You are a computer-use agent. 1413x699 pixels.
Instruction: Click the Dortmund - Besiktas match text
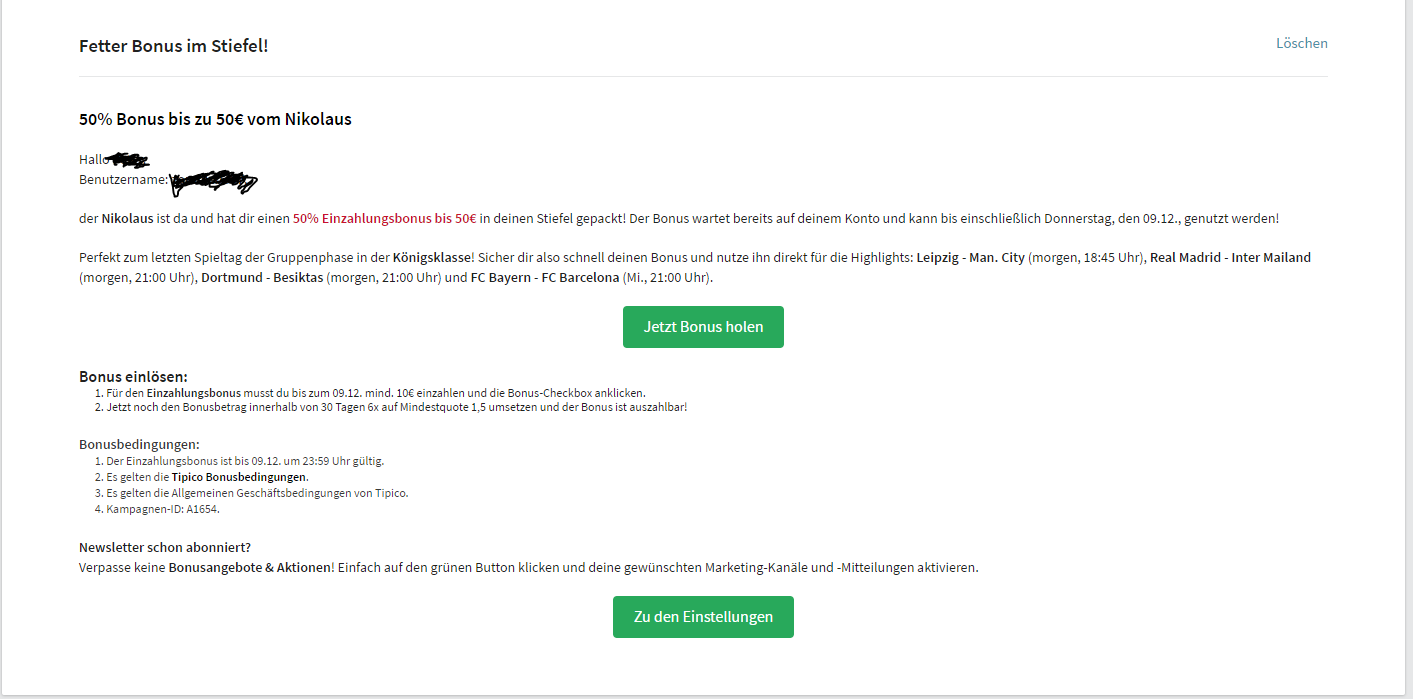(262, 277)
